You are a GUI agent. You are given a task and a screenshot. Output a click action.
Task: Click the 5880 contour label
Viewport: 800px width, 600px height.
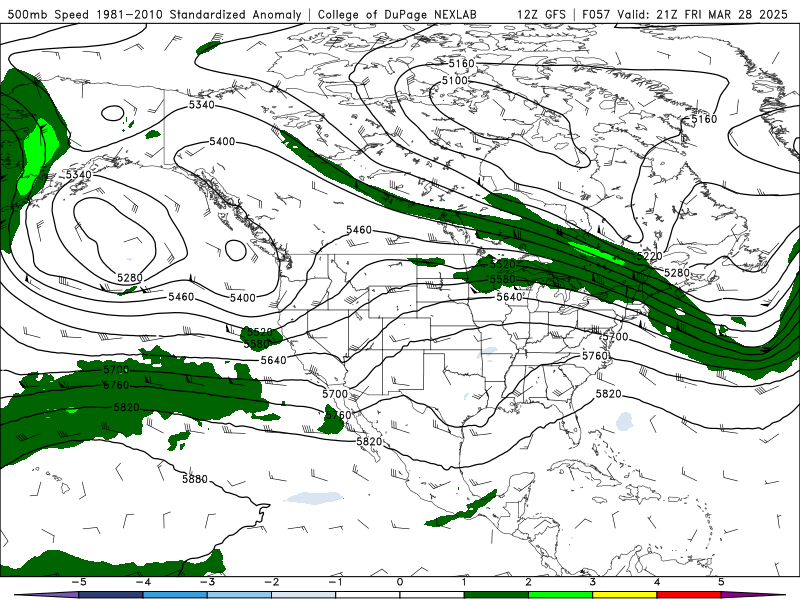point(195,479)
